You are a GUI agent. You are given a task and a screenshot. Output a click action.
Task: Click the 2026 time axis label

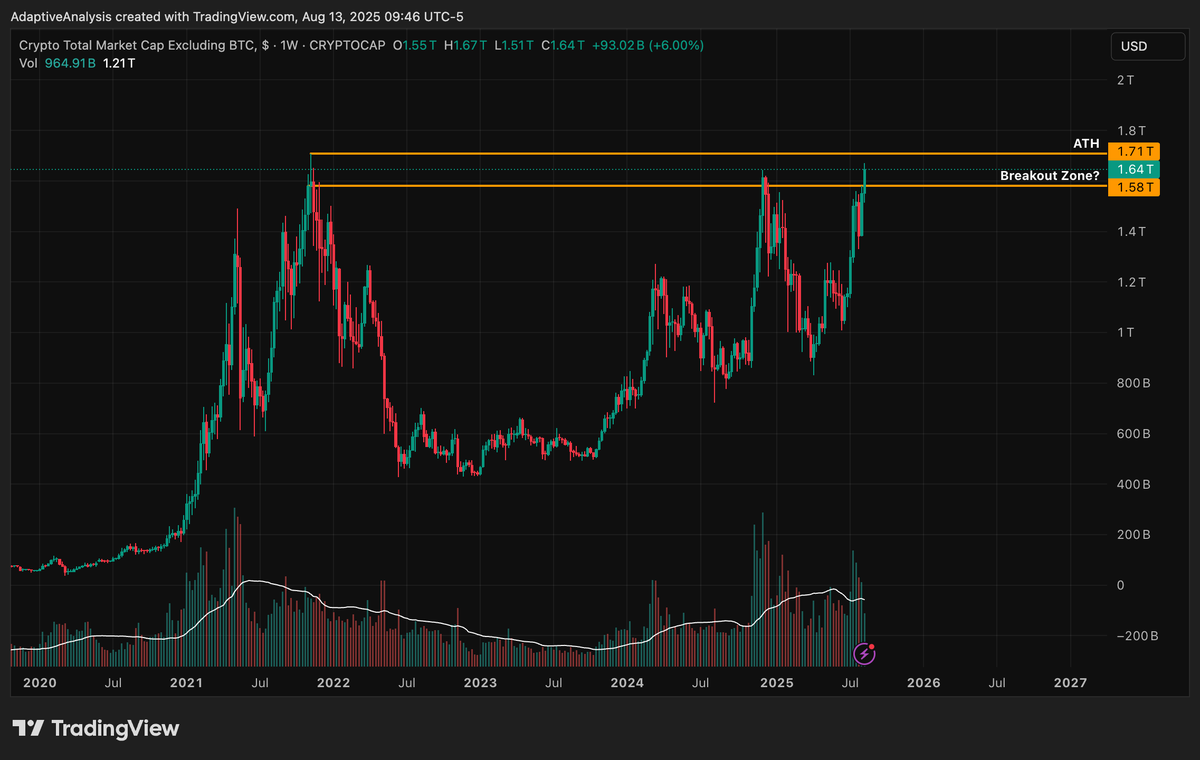[x=923, y=683]
